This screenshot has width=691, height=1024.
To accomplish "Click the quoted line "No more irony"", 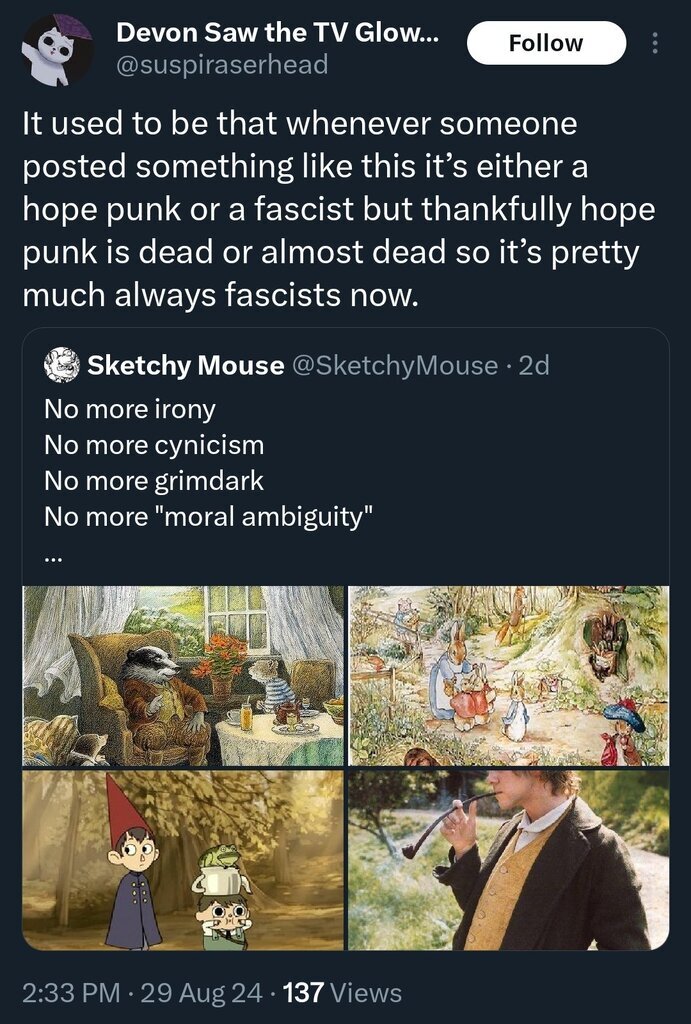I will (x=130, y=409).
